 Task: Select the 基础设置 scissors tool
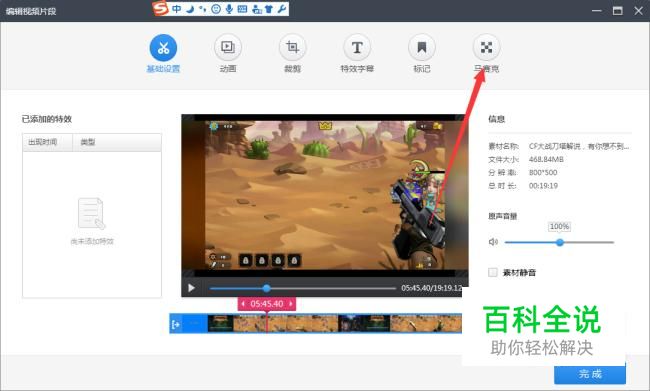tap(163, 48)
